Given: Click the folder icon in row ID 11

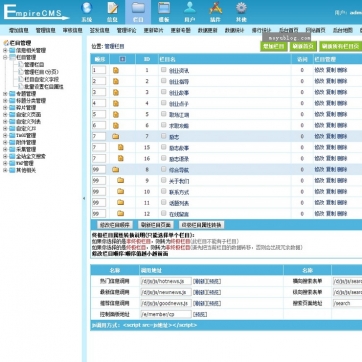Looking at the screenshot, I should click(121, 202).
